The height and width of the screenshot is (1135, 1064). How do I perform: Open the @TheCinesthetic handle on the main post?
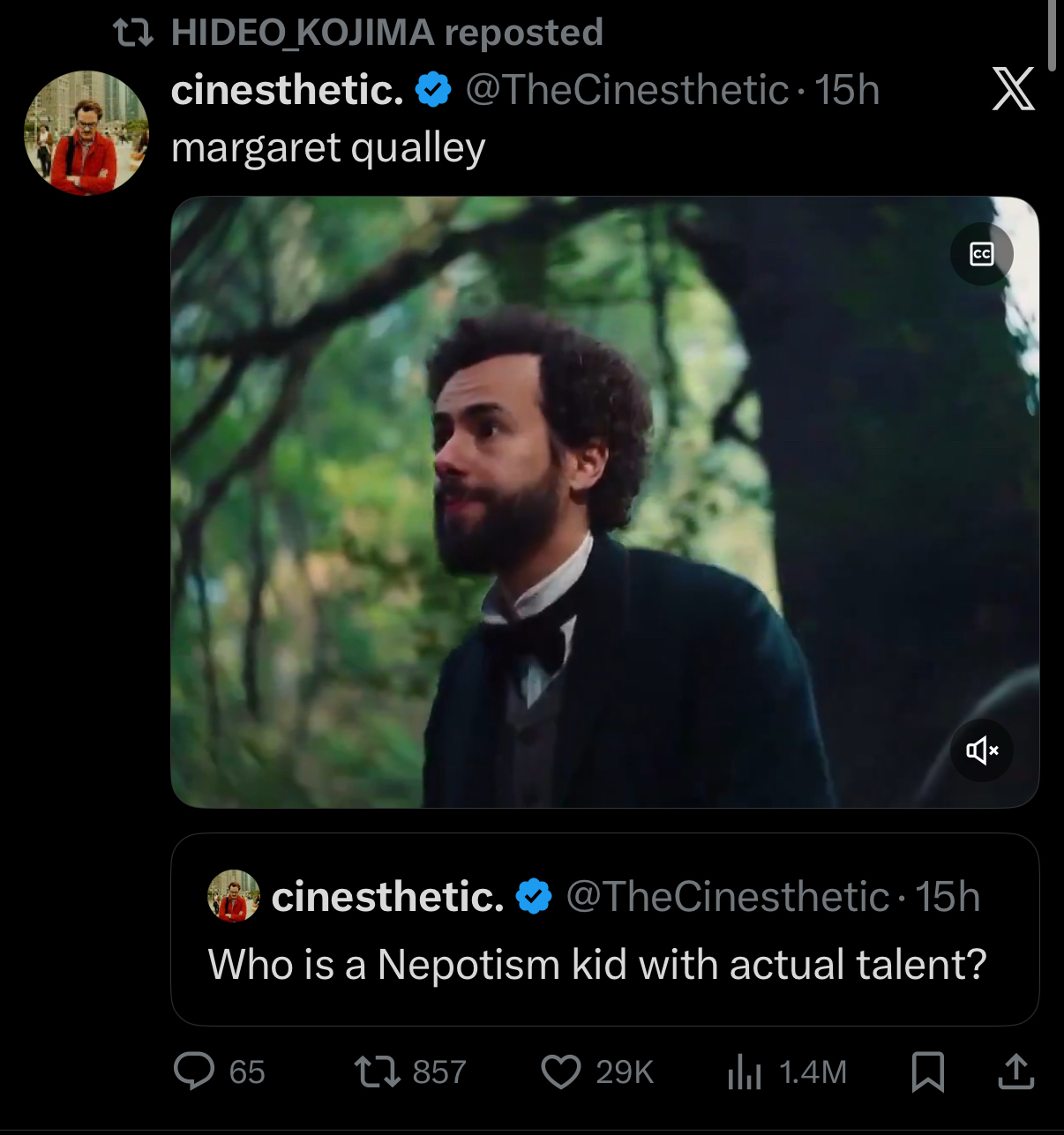click(x=626, y=90)
